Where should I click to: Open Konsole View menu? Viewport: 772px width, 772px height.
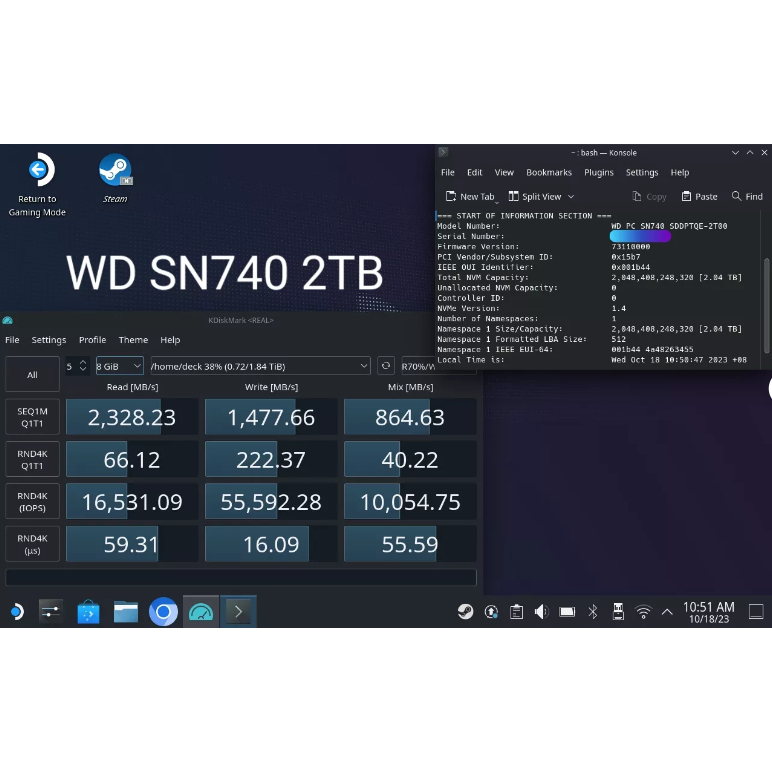[x=504, y=172]
